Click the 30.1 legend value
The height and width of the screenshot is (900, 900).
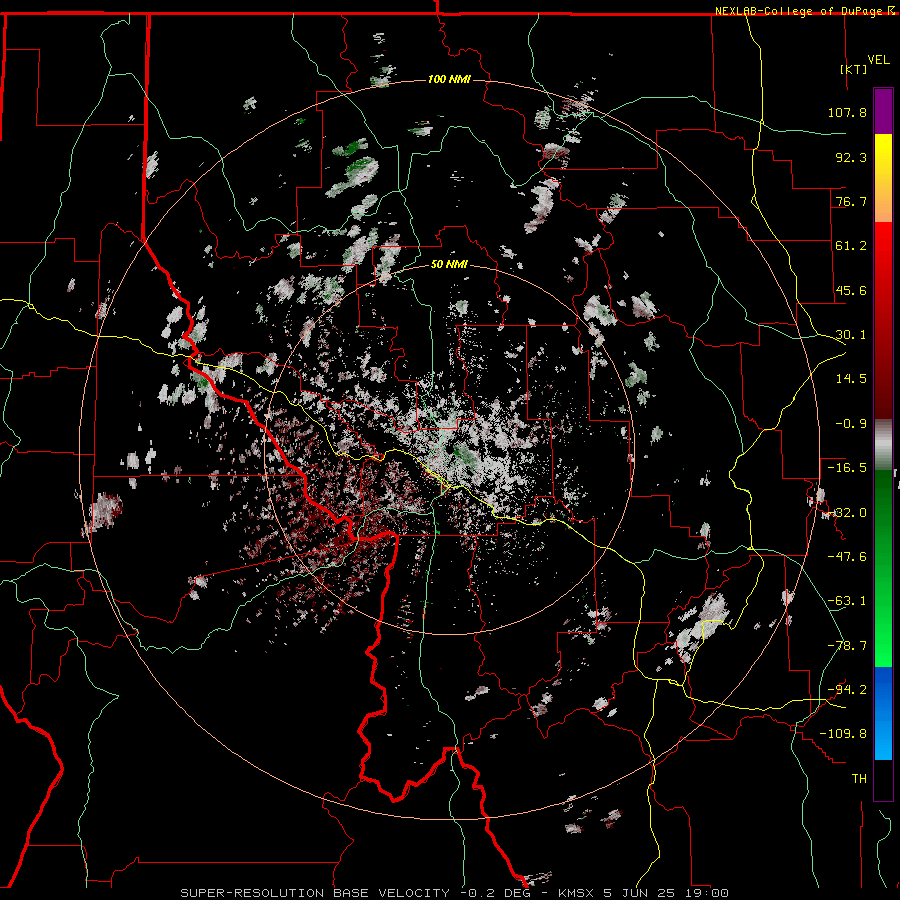coord(851,335)
